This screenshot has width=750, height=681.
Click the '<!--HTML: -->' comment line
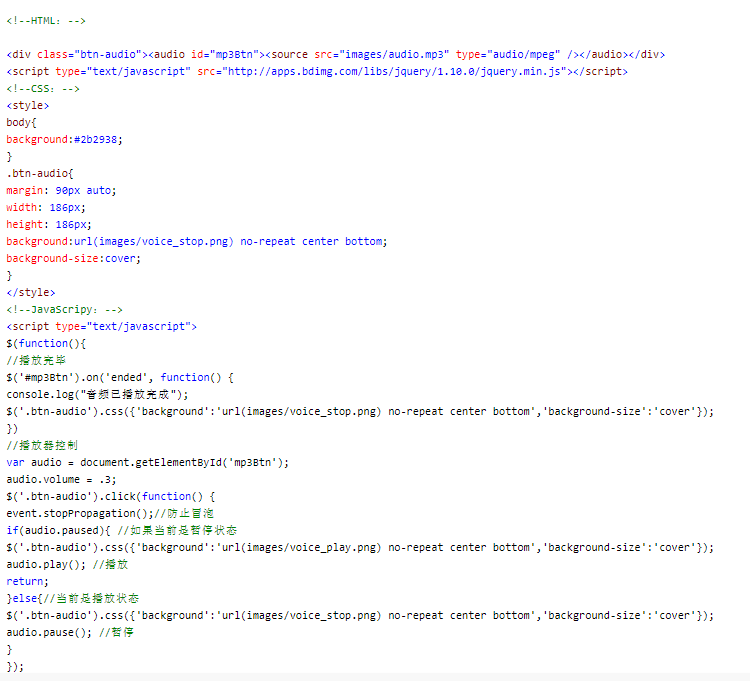click(x=46, y=21)
